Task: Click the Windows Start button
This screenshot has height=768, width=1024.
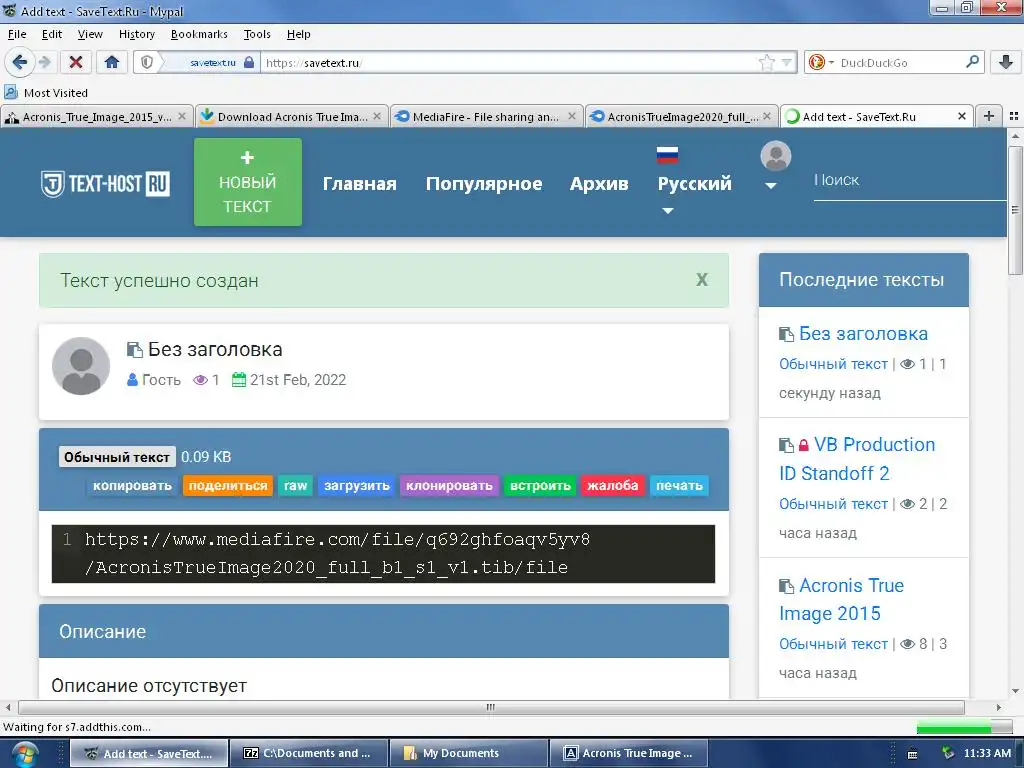Action: 24,754
